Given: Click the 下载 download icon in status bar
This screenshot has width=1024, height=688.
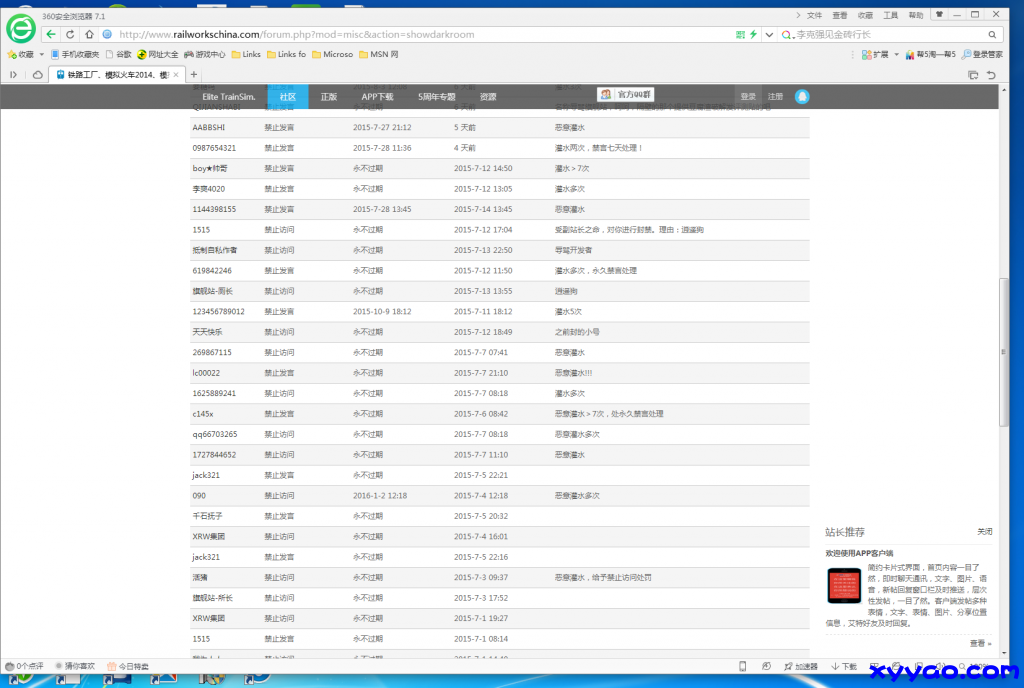Looking at the screenshot, I should (x=843, y=666).
